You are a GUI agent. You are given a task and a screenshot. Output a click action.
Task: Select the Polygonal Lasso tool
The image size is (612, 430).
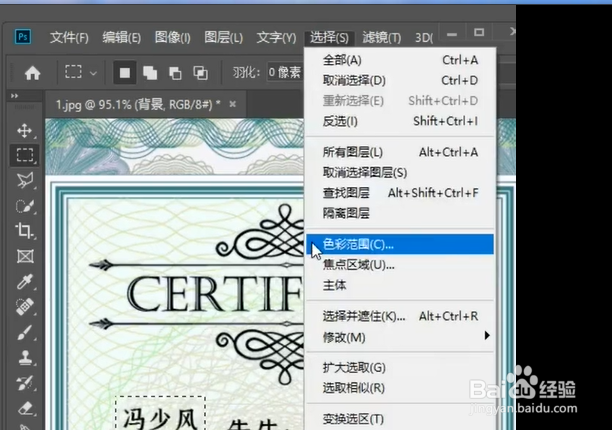(x=25, y=180)
